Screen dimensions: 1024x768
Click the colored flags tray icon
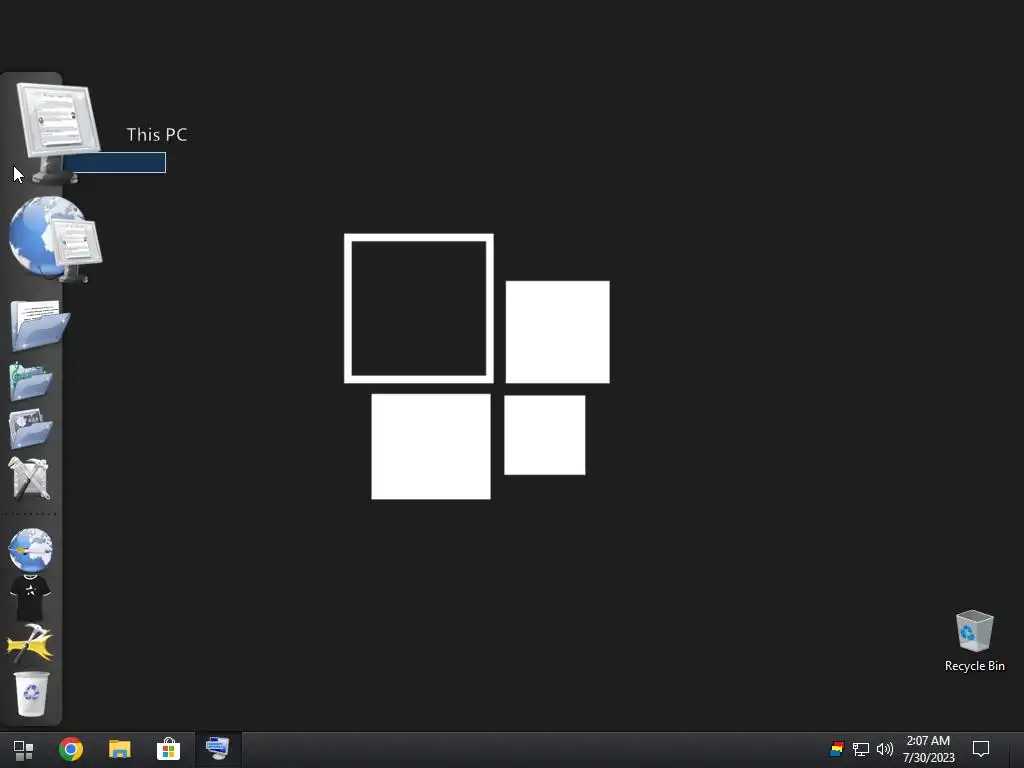(x=837, y=749)
